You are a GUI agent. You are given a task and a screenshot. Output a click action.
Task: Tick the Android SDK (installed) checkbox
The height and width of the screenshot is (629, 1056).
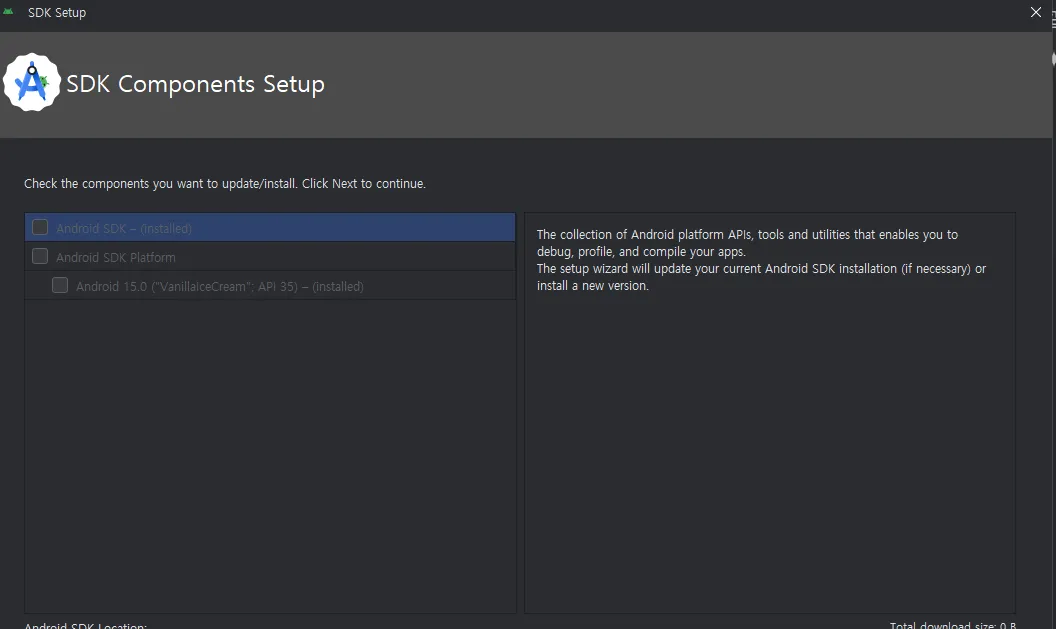click(x=40, y=228)
